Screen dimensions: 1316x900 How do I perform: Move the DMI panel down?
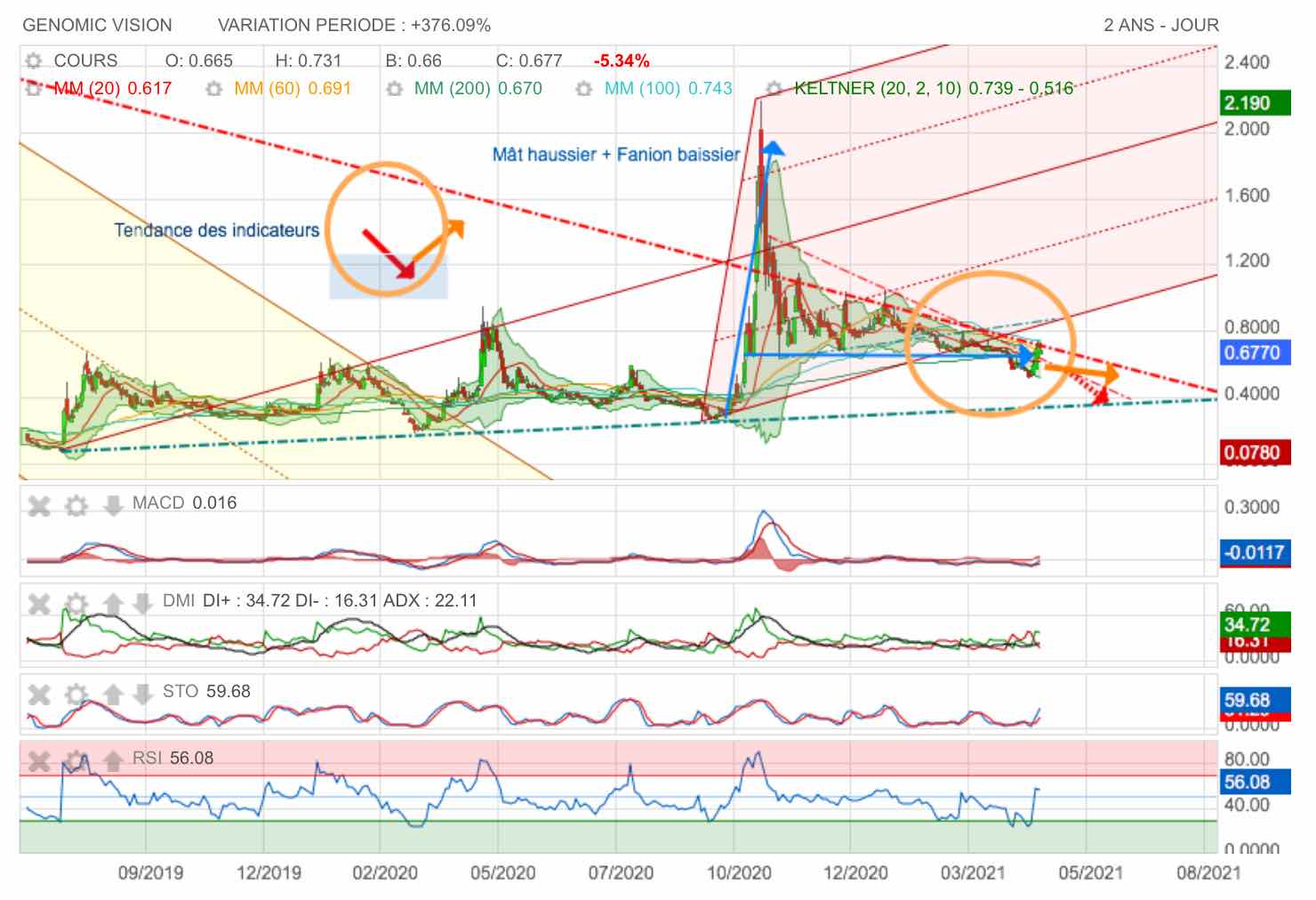(x=142, y=605)
